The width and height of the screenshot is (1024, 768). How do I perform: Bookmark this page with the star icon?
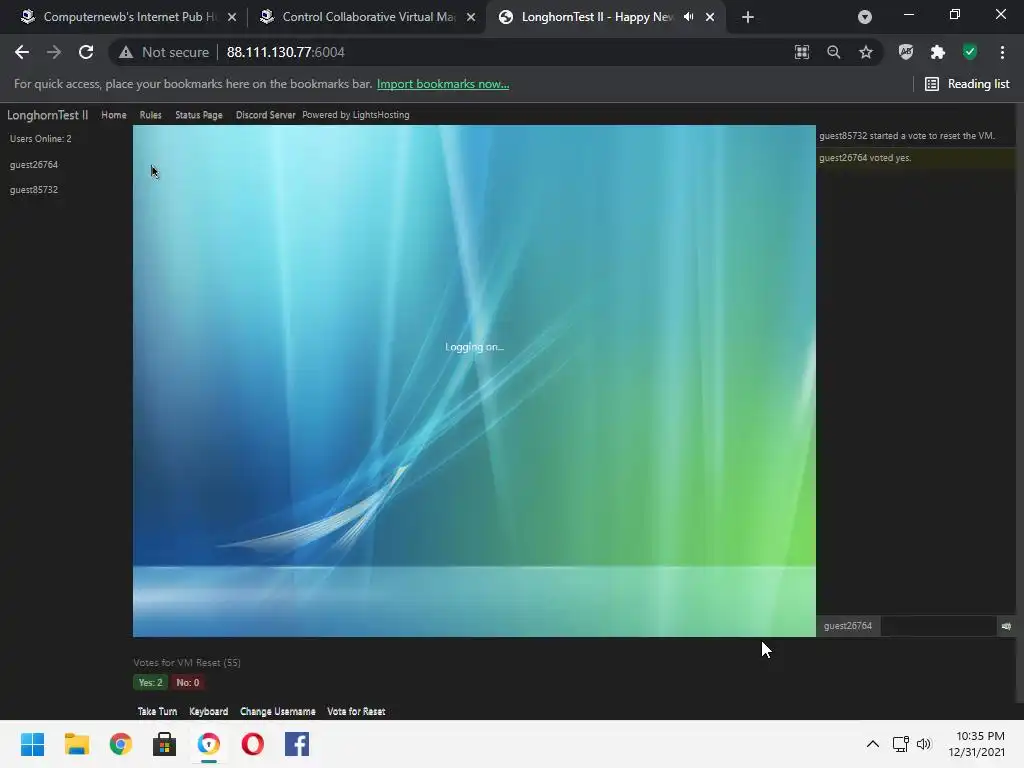[866, 52]
